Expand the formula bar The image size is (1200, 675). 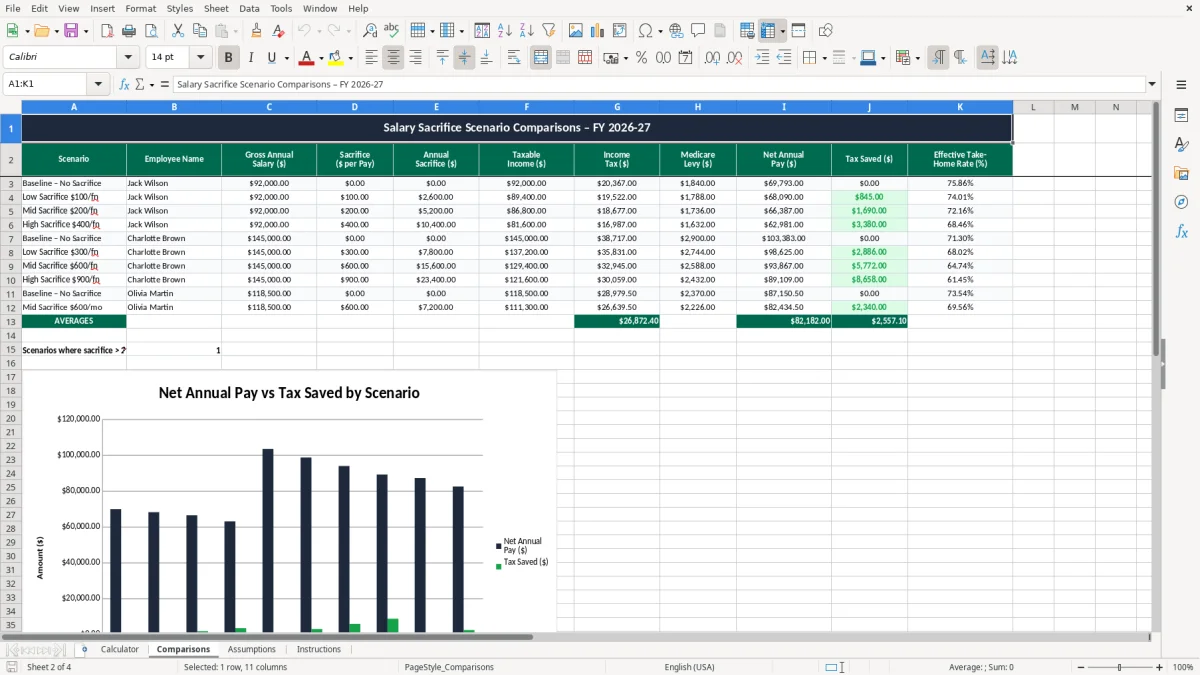click(1152, 84)
